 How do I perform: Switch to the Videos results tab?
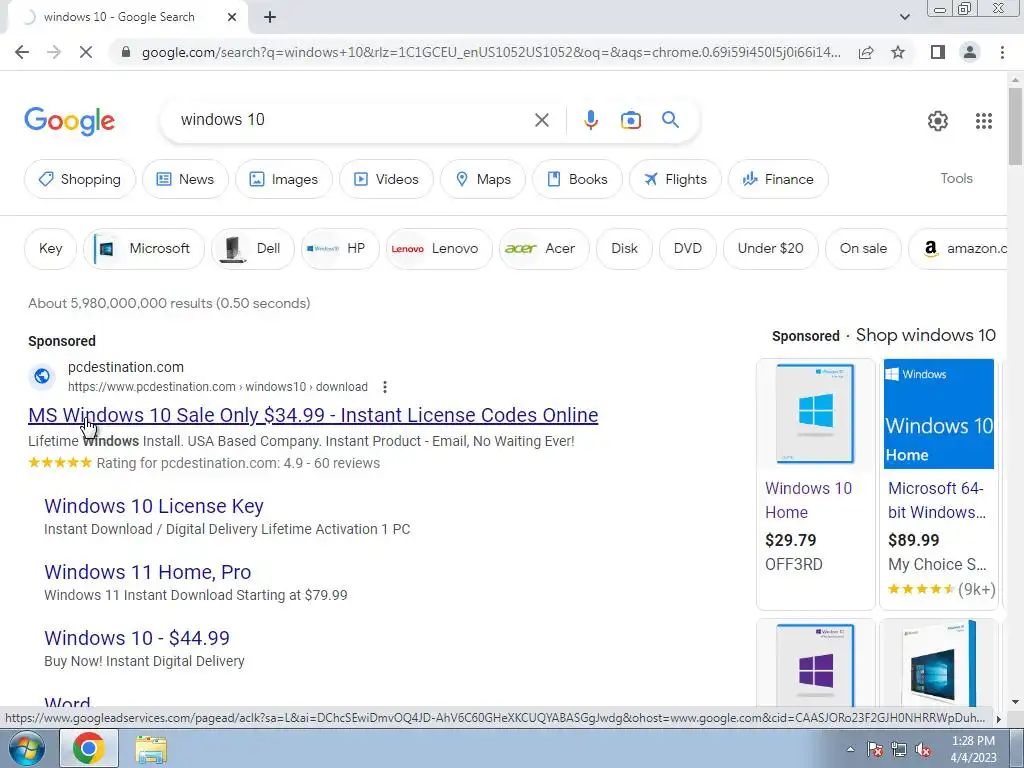coord(386,179)
